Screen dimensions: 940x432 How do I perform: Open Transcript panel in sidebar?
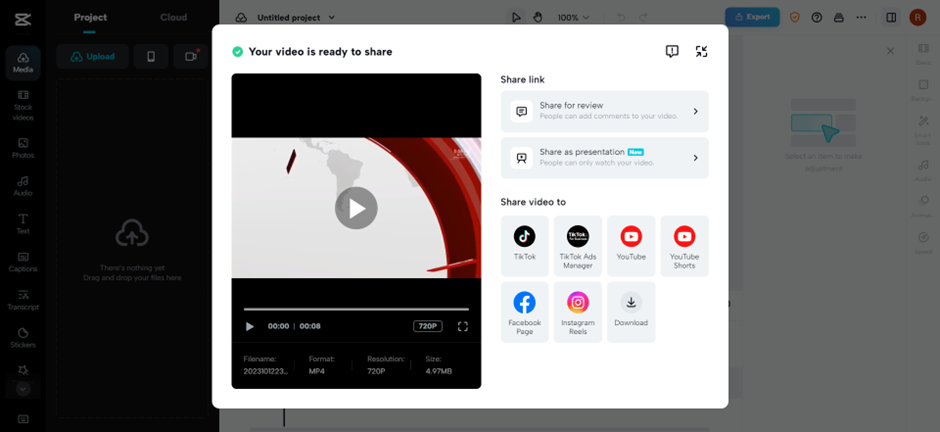(x=23, y=300)
